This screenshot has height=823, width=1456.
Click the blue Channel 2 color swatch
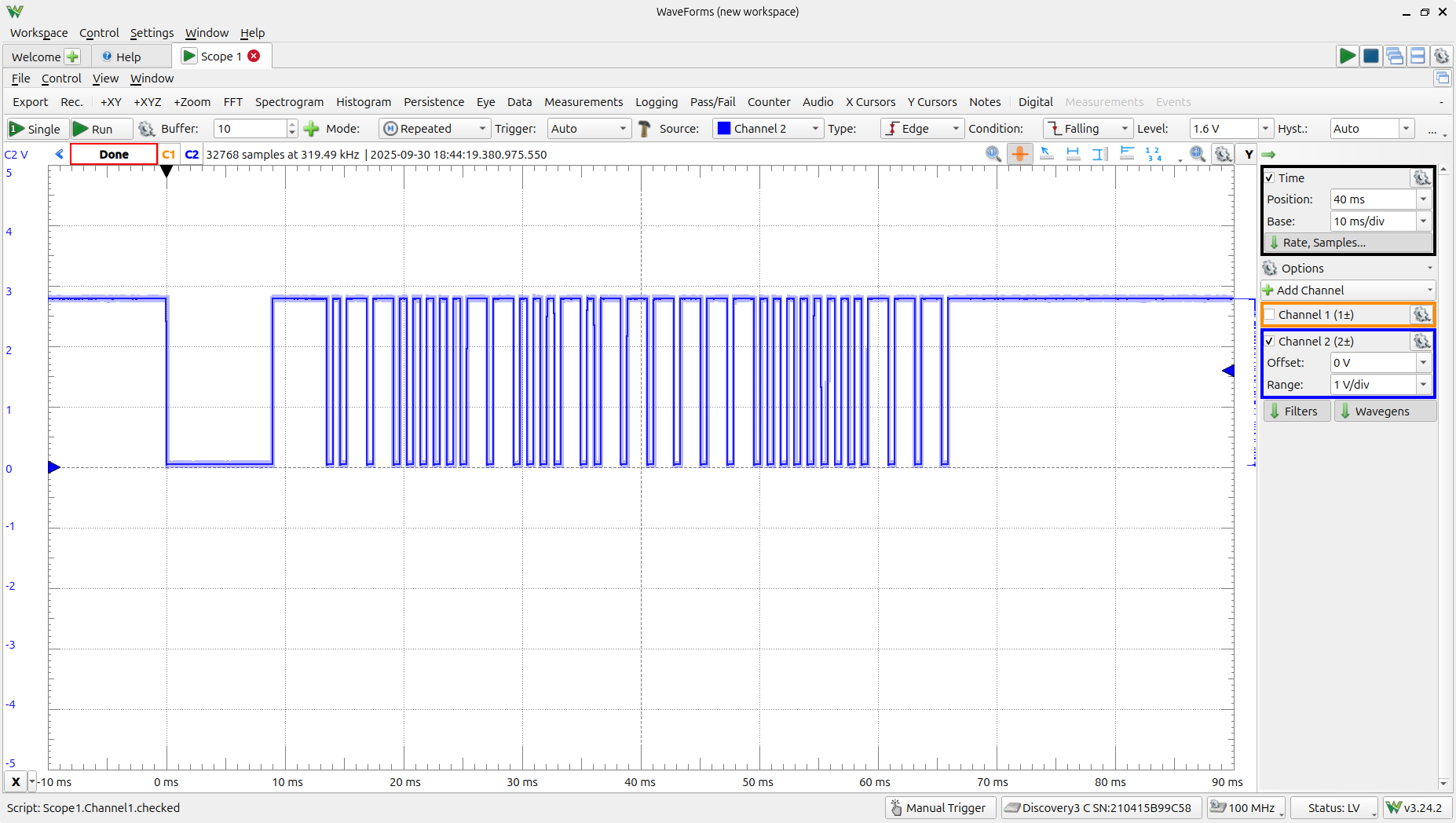(x=724, y=129)
